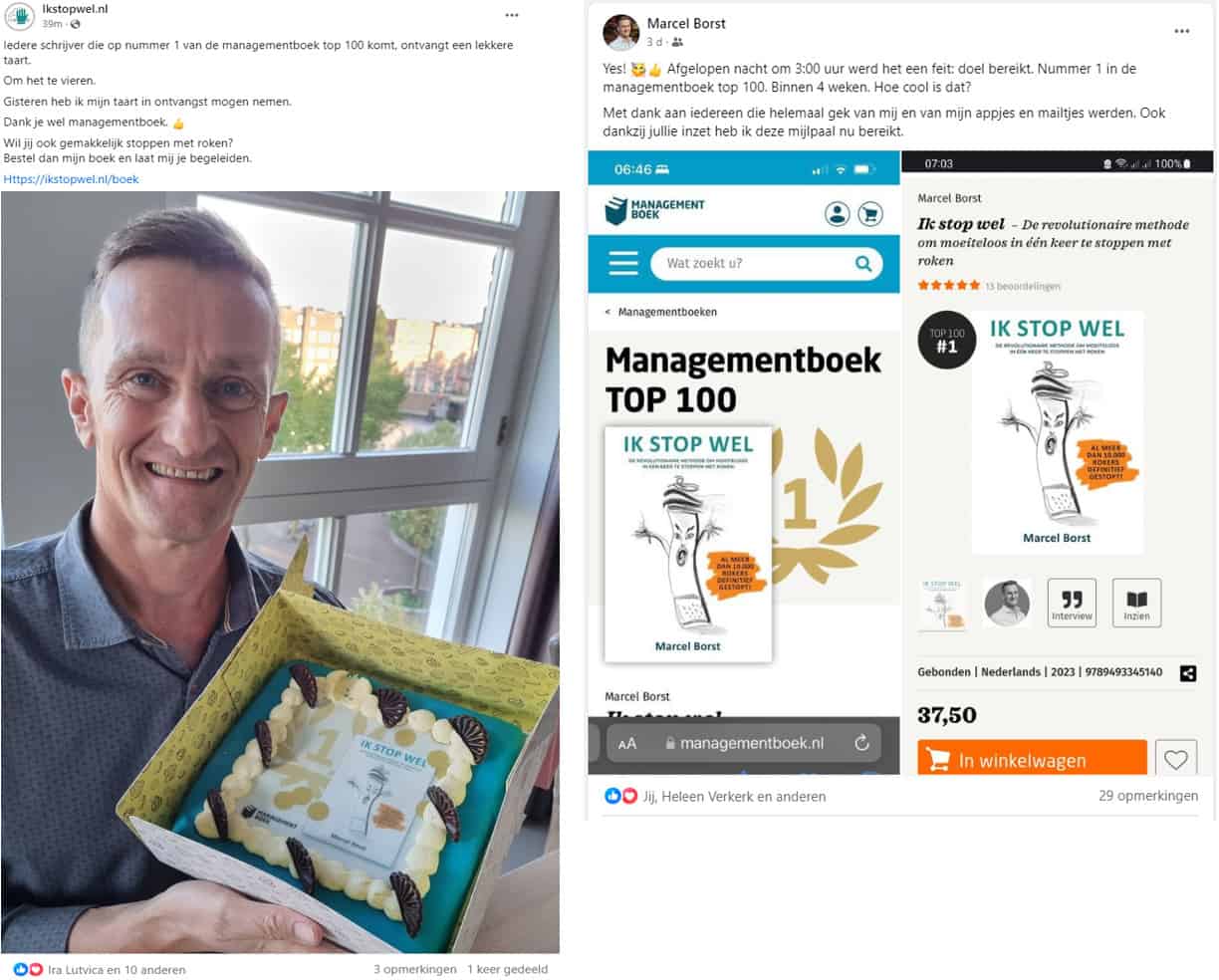Select the author photo thumbnail
This screenshot has width=1219, height=980.
(x=1007, y=603)
